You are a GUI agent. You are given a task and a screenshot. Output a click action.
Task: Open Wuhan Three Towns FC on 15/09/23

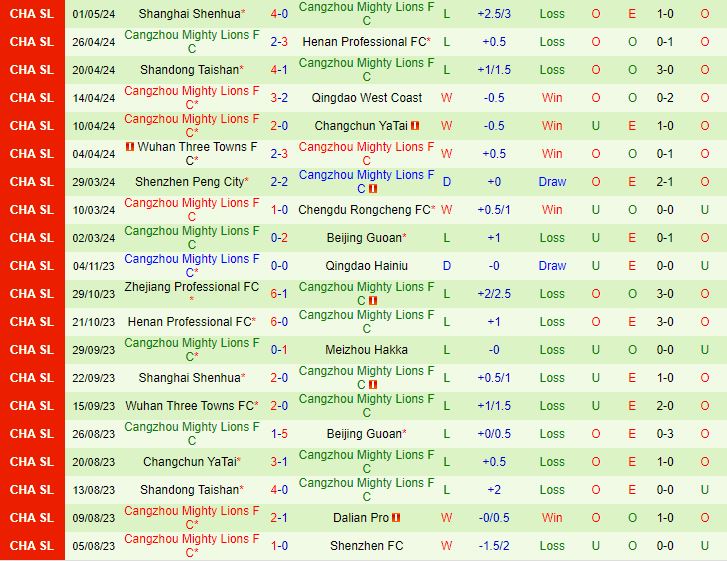(192, 406)
